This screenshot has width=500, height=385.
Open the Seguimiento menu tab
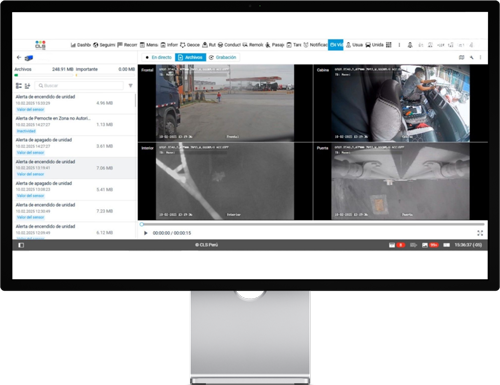[x=104, y=45]
